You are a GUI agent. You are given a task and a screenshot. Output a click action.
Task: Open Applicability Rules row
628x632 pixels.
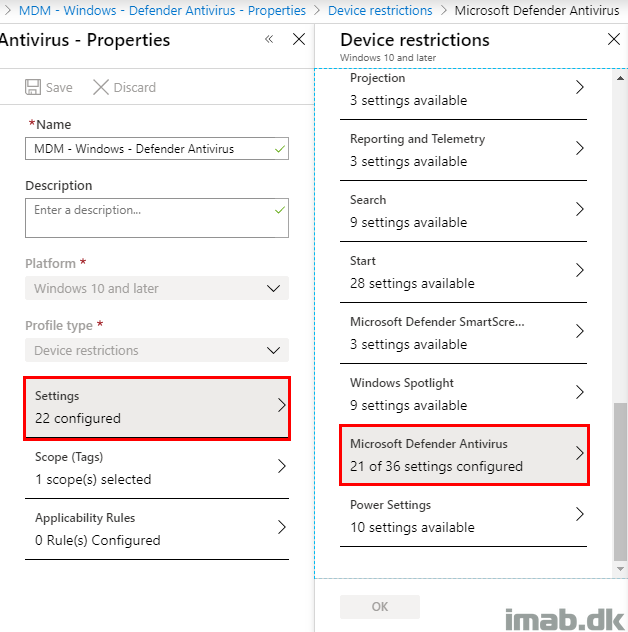coord(157,529)
